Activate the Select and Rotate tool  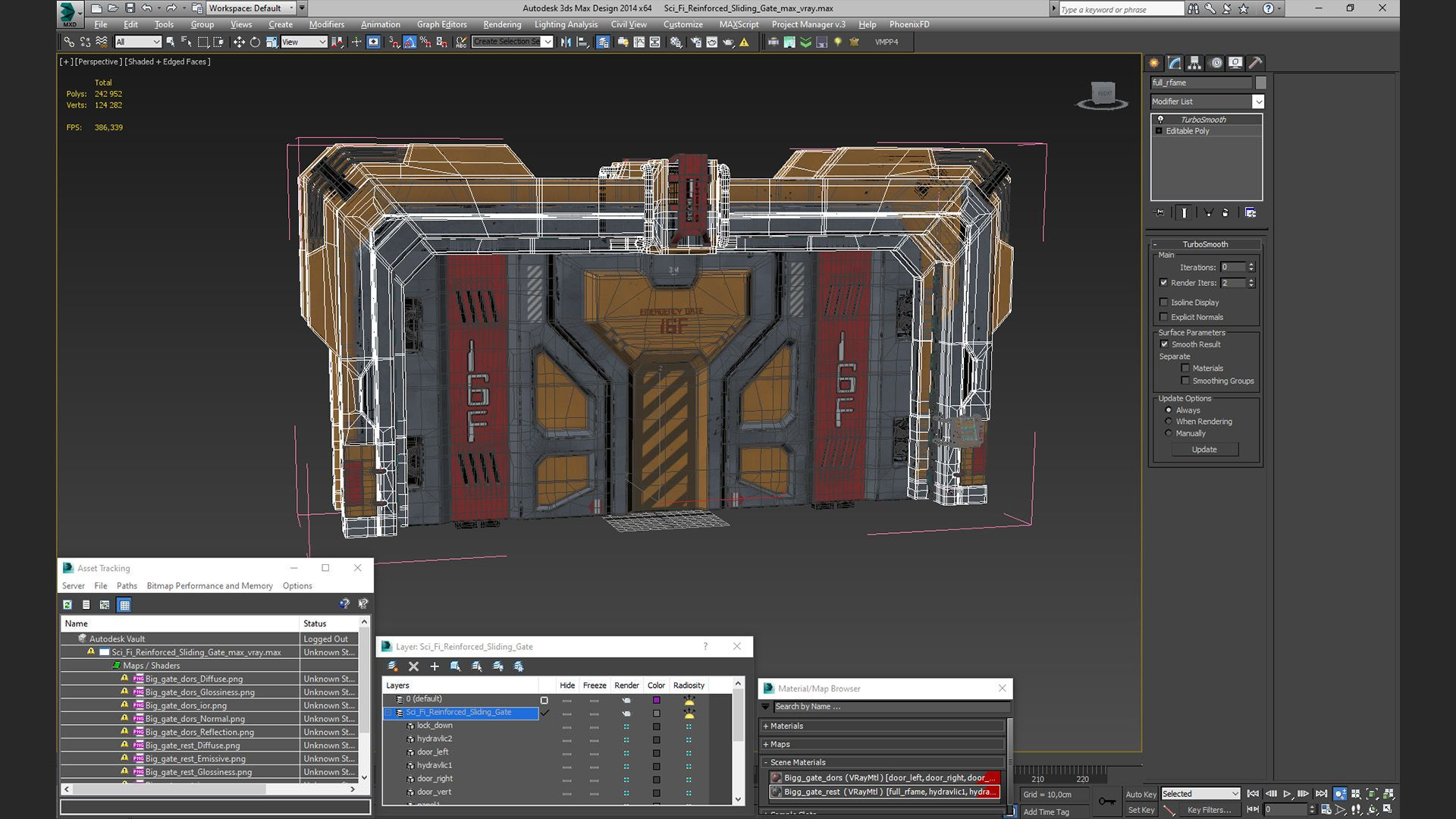255,42
